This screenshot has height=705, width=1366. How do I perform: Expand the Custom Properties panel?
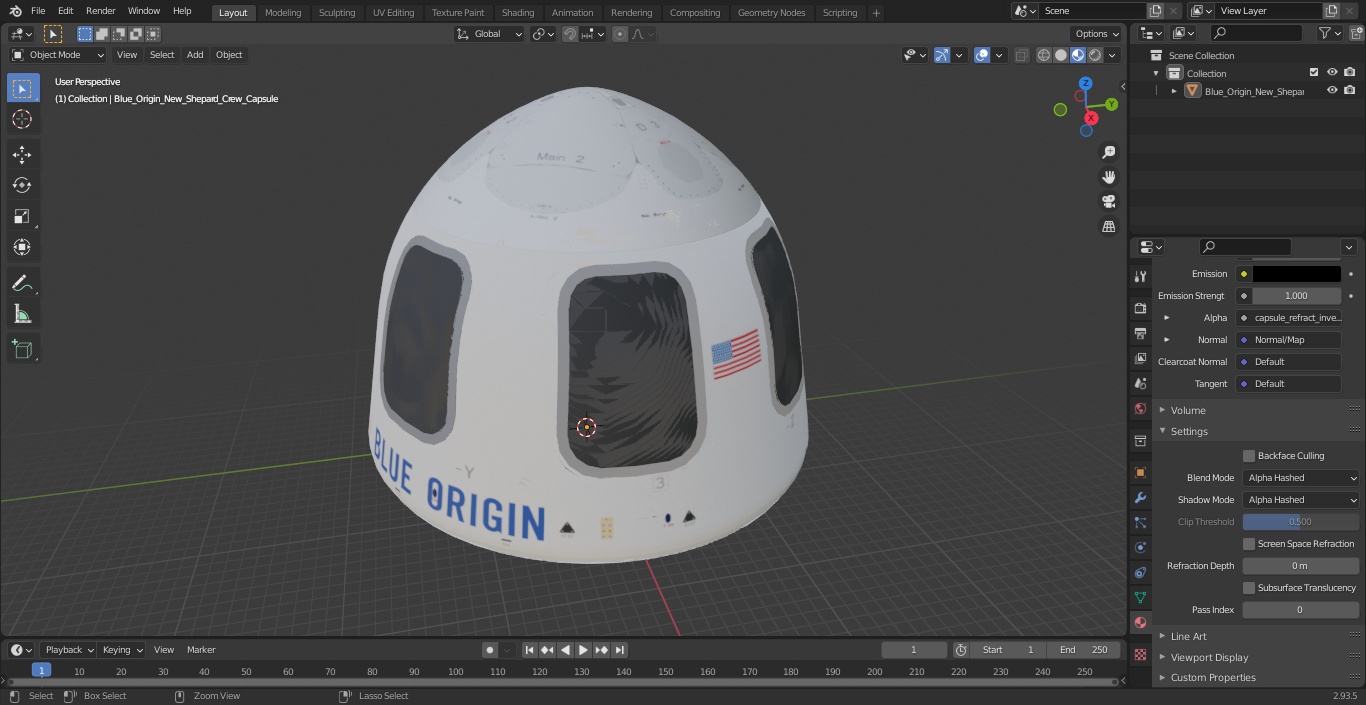(x=1213, y=678)
